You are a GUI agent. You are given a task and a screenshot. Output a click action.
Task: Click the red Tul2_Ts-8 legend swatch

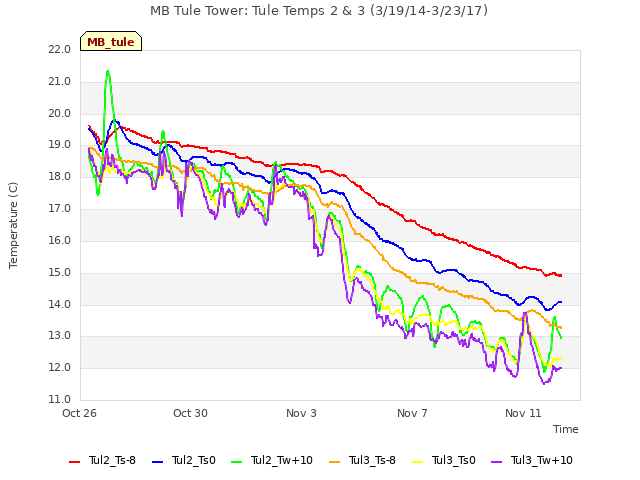click(75, 462)
